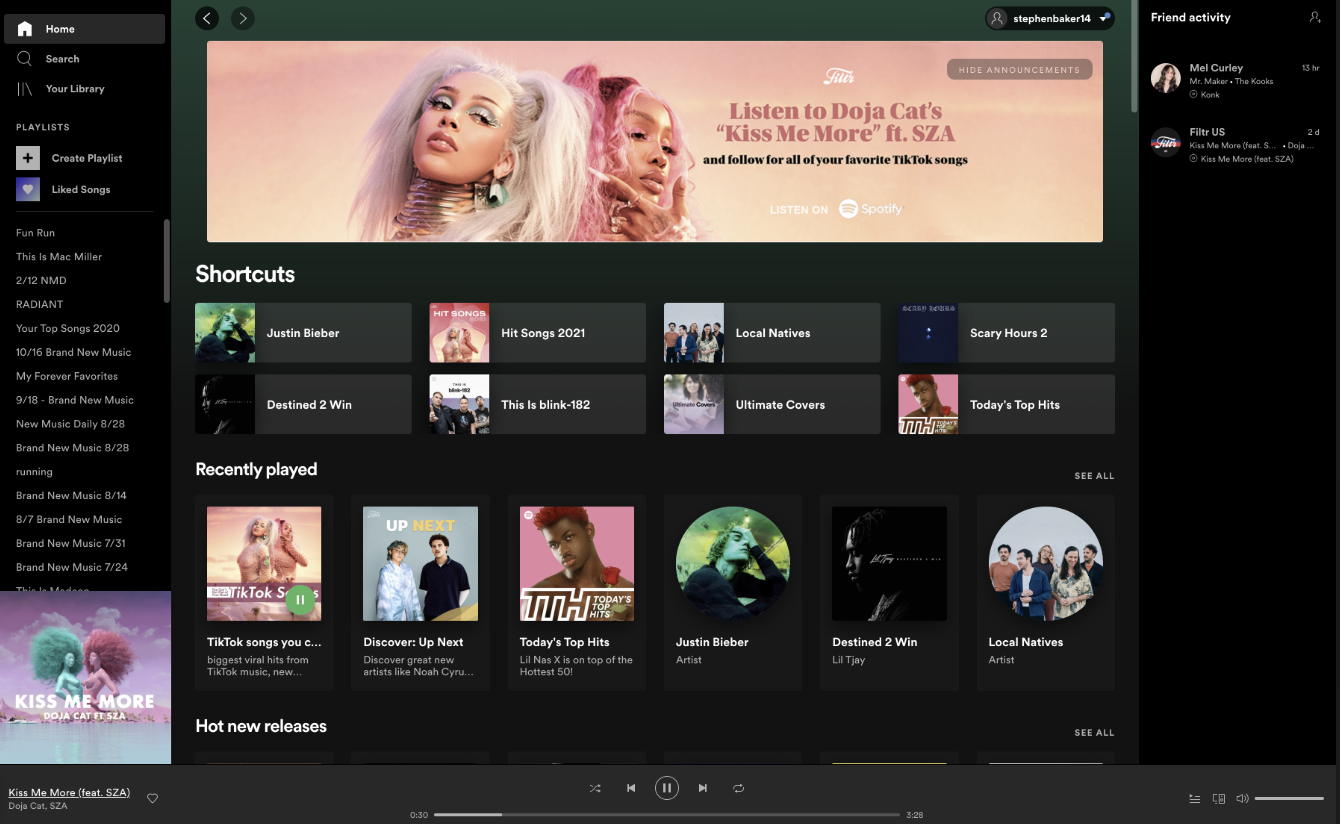Open the 8/7 Brand New Music playlist
1340x824 pixels.
click(69, 520)
